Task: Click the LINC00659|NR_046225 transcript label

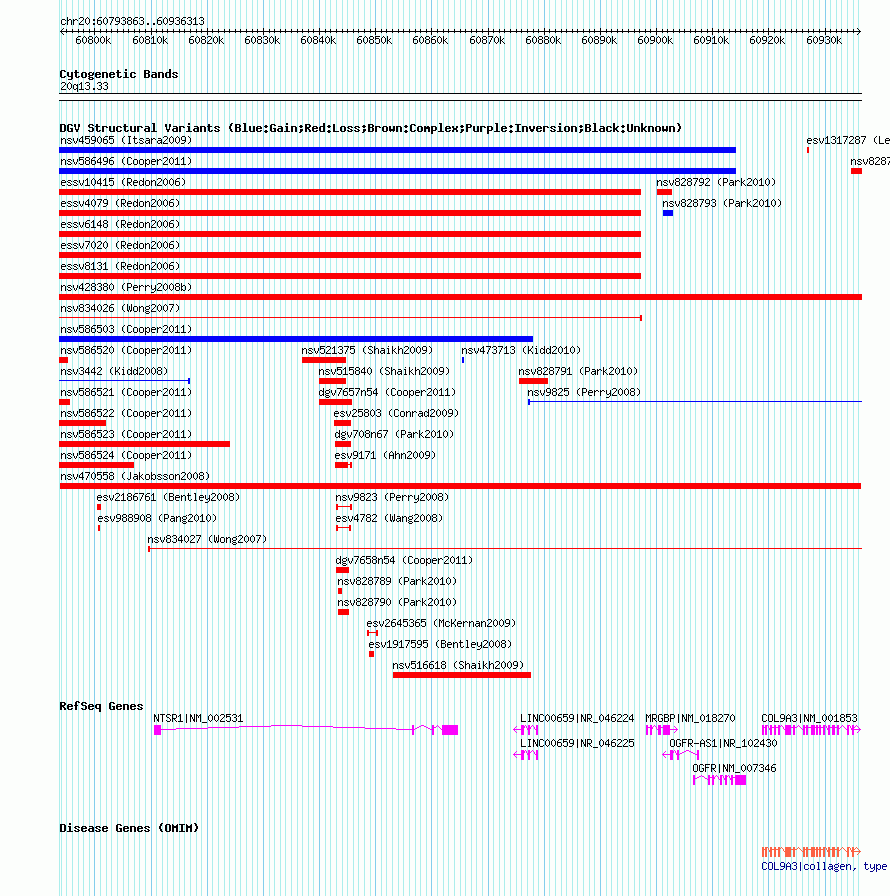Action: (x=577, y=743)
